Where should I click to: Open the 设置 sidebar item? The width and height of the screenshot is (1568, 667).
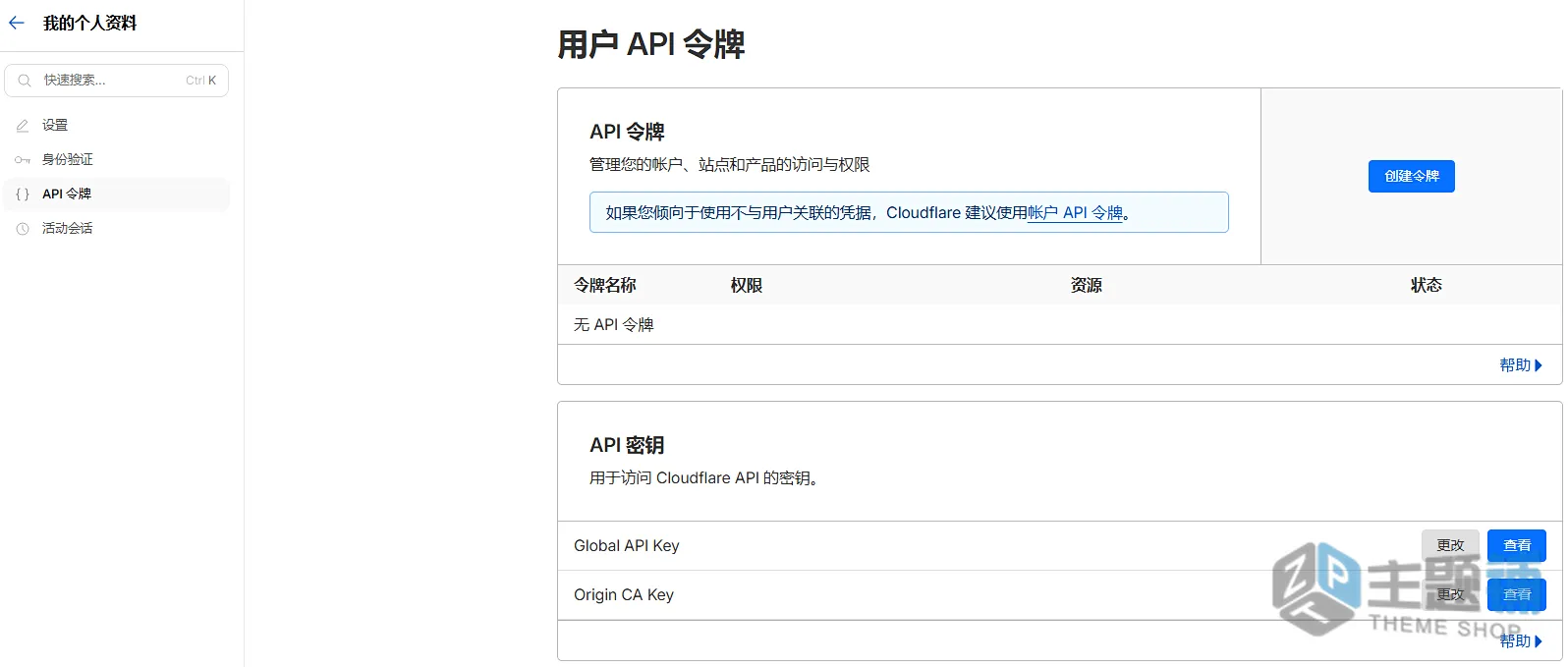117,126
